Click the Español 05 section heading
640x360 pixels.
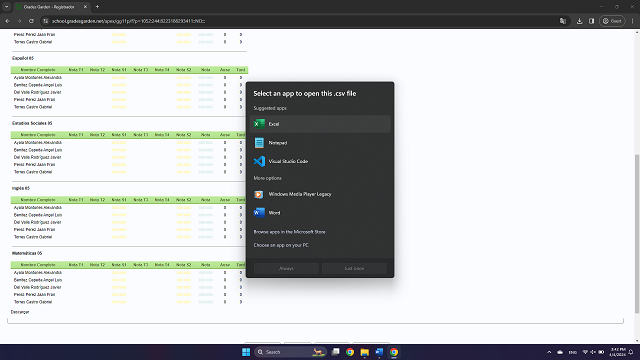pyautogui.click(x=23, y=58)
